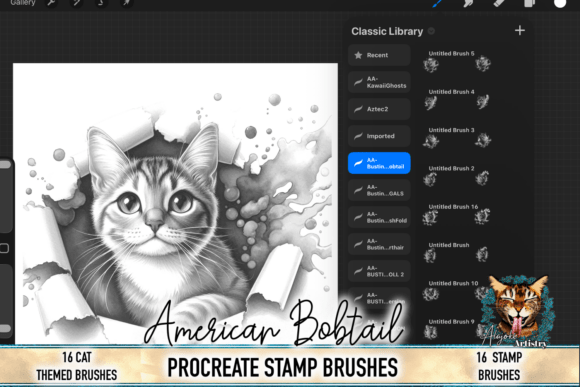The image size is (580, 387).
Task: Open the Recent brushes set
Action: tap(379, 55)
